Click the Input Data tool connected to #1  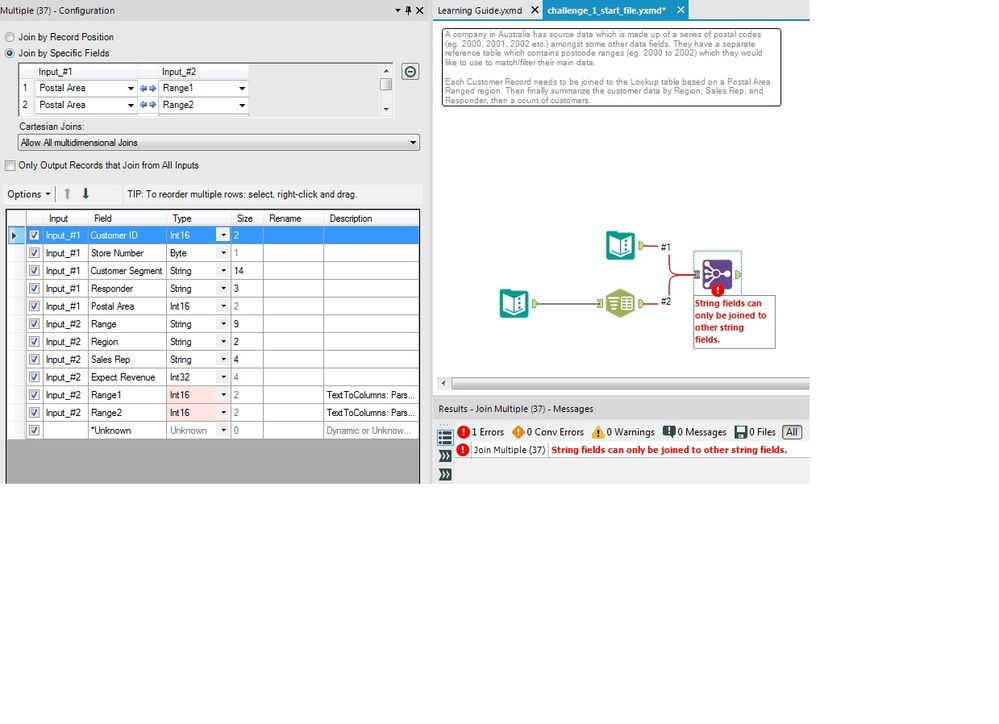[620, 245]
